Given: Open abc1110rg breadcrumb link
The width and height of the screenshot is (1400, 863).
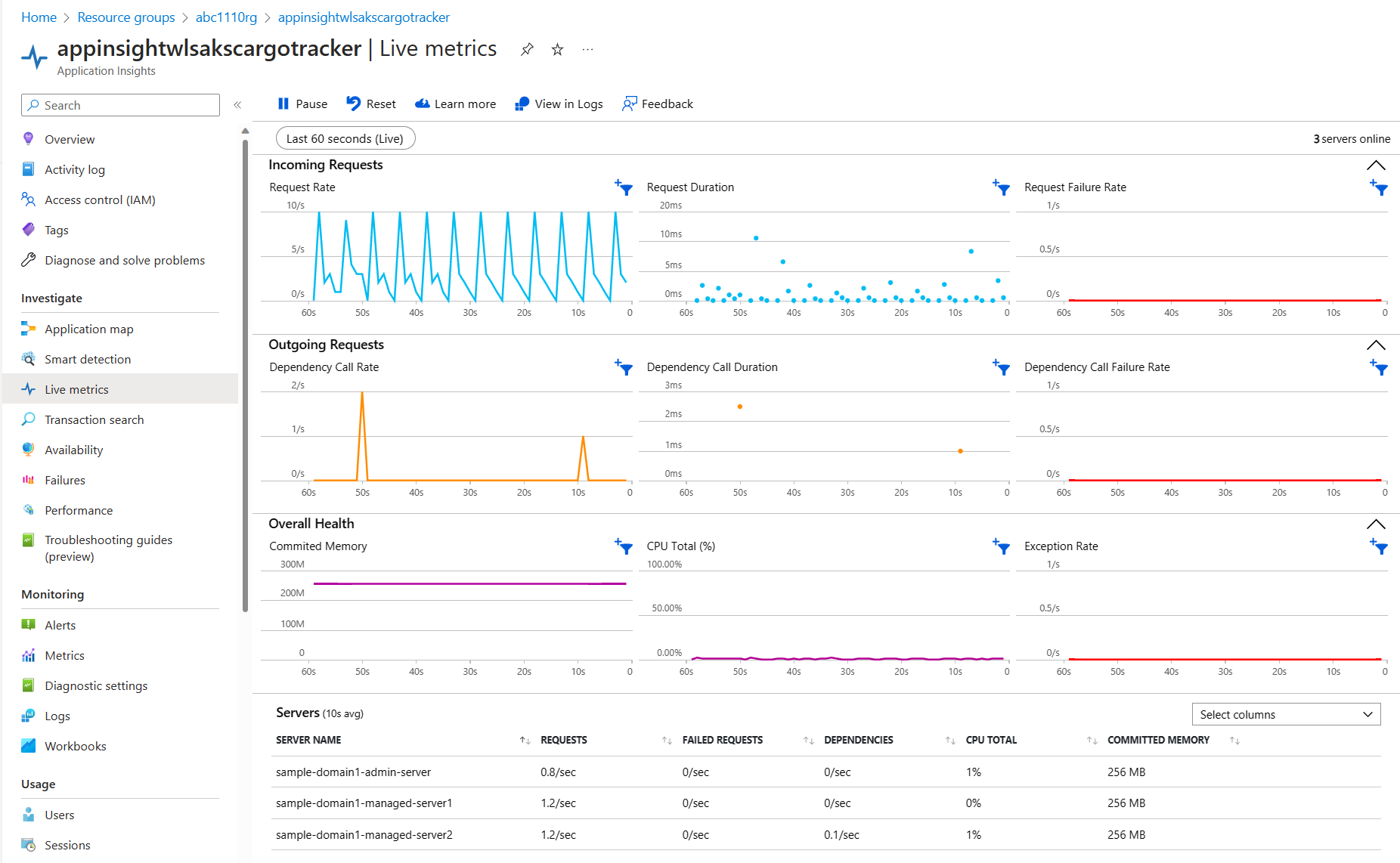Looking at the screenshot, I should point(226,17).
